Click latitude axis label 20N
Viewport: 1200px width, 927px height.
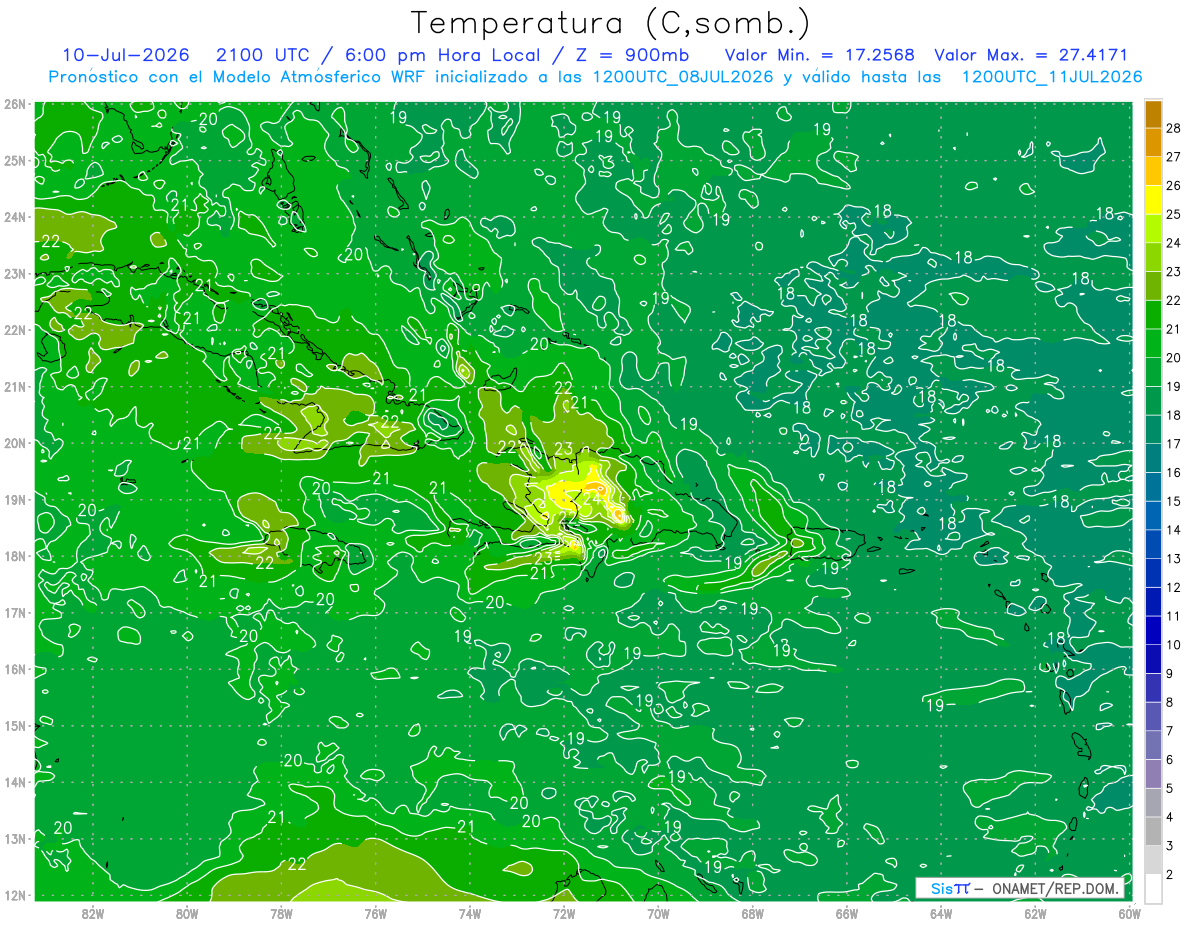pyautogui.click(x=14, y=443)
